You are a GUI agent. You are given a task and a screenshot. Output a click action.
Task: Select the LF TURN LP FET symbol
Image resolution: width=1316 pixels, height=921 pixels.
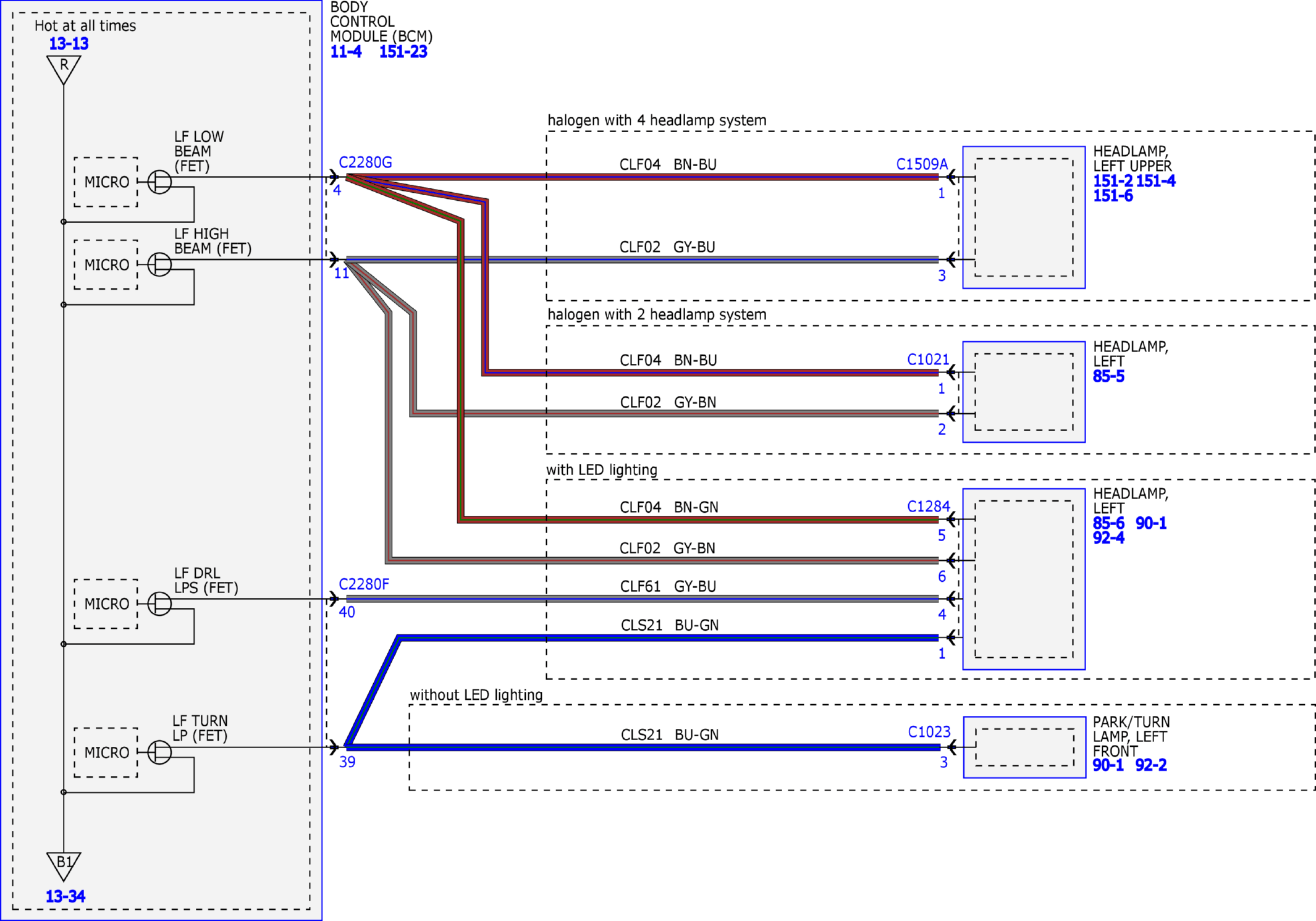(x=159, y=752)
